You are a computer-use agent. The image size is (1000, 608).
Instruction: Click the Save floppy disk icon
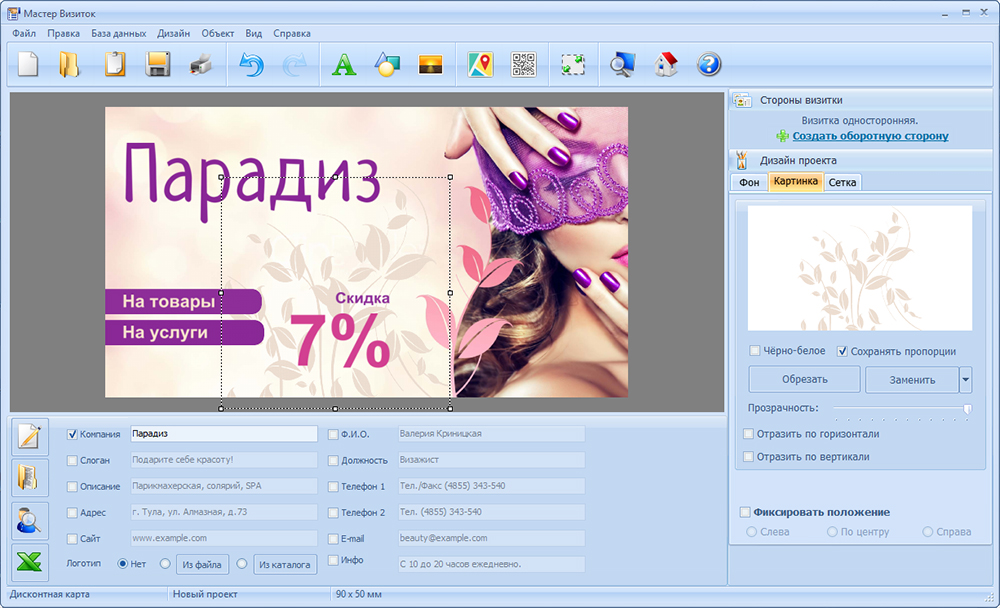[157, 65]
